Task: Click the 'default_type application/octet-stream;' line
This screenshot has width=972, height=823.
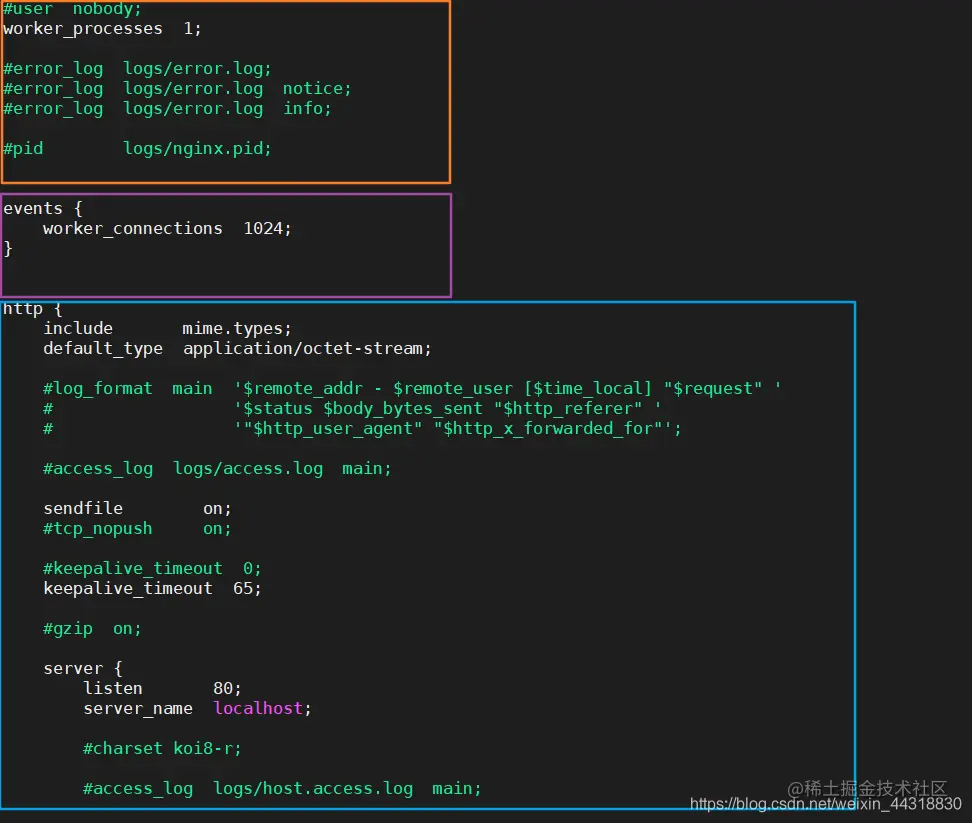Action: (237, 349)
